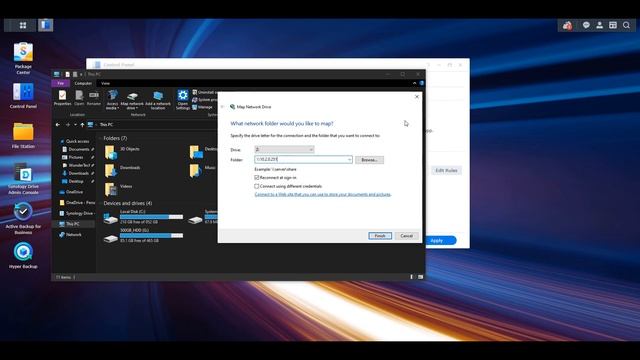Click Edit Rules in Control Panel

(x=446, y=171)
